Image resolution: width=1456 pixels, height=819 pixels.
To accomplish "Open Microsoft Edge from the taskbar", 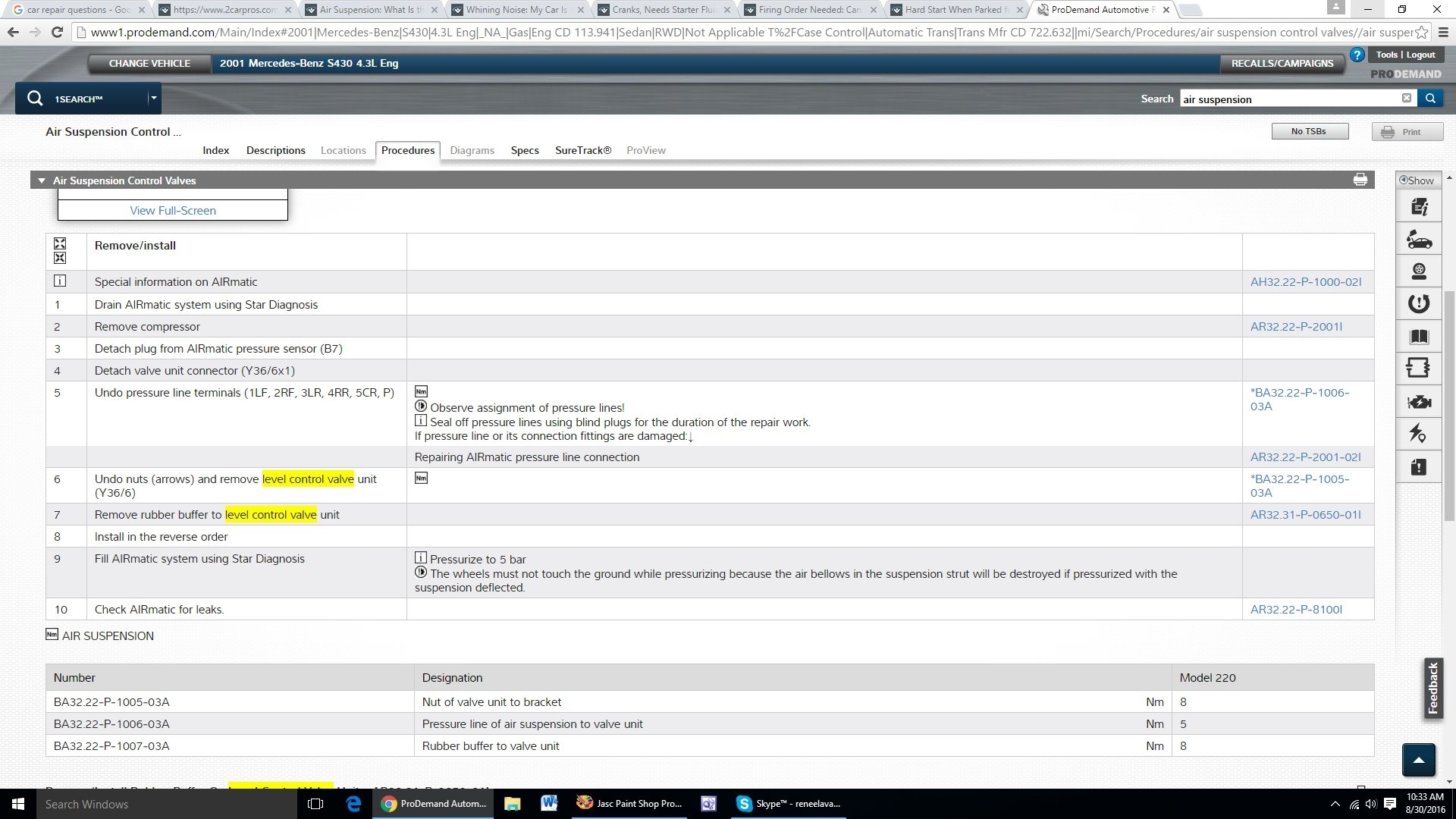I will pos(353,804).
